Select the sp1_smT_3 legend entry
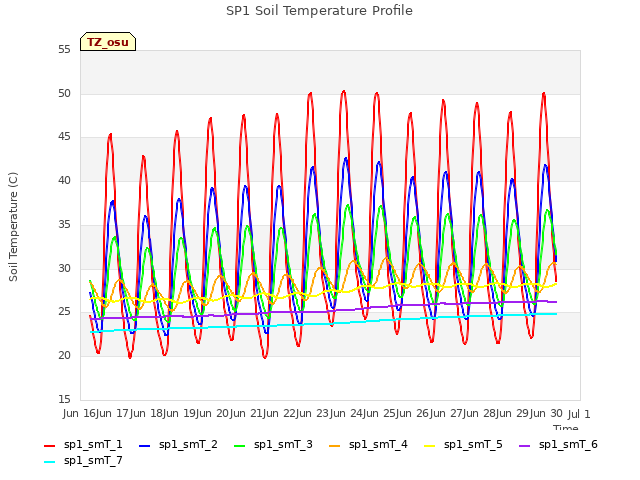 point(273,444)
